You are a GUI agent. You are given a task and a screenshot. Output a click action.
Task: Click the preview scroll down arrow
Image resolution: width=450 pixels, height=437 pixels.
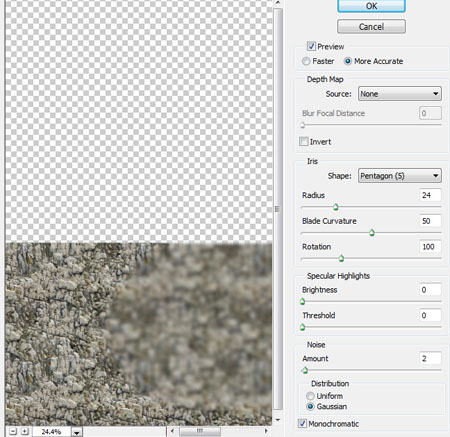pos(278,420)
